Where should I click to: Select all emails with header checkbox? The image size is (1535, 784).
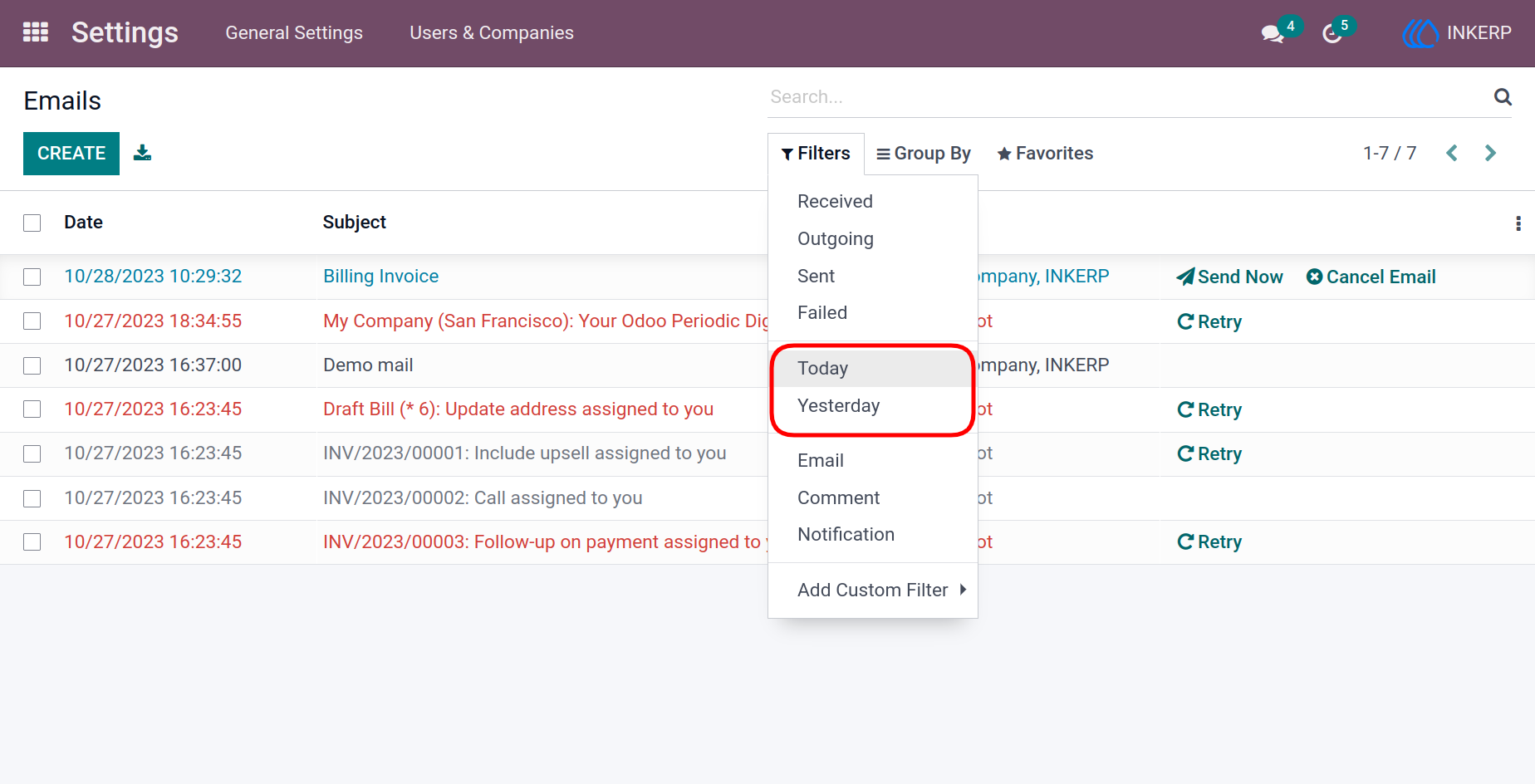pyautogui.click(x=32, y=223)
